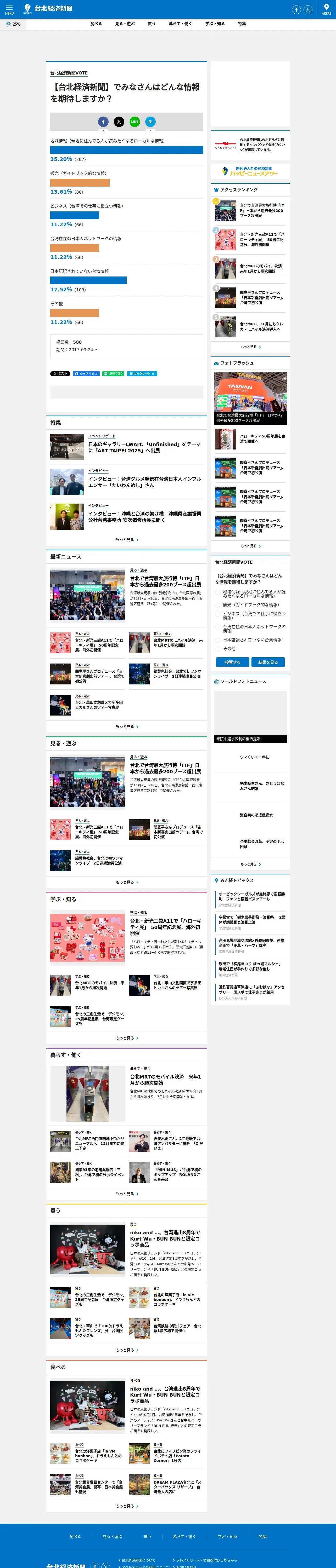Screen dimensions: 336x1568
Task: Open the hamburger MENU icon
Action: 9,9
